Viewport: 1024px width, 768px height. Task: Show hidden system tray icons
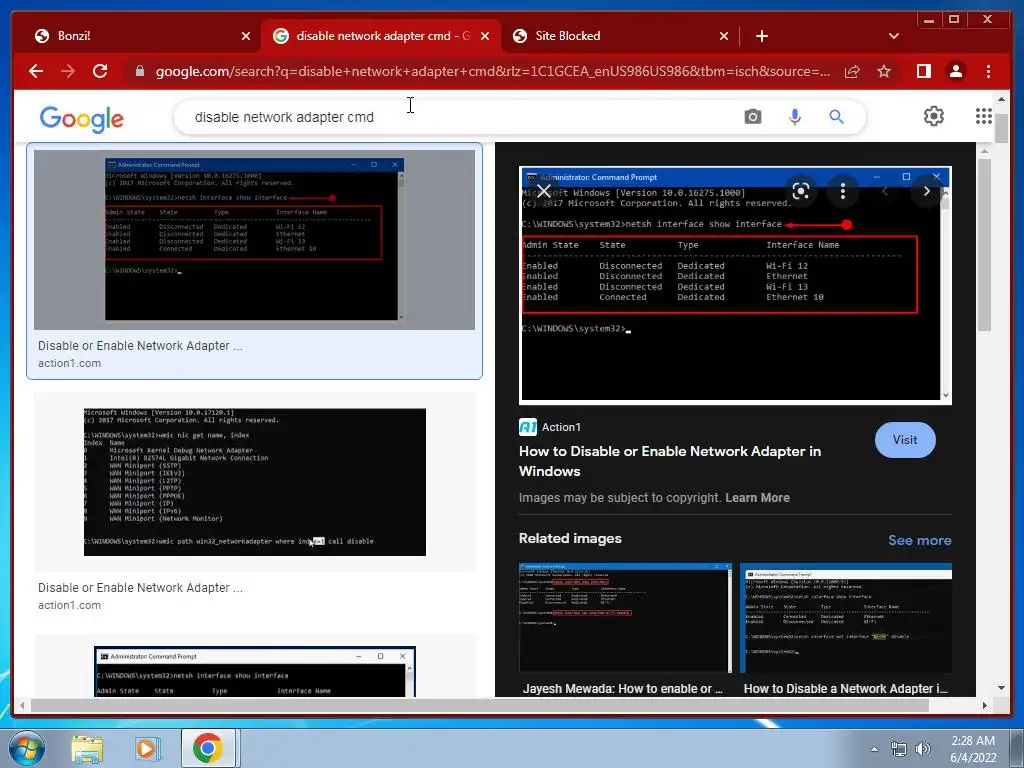[874, 749]
